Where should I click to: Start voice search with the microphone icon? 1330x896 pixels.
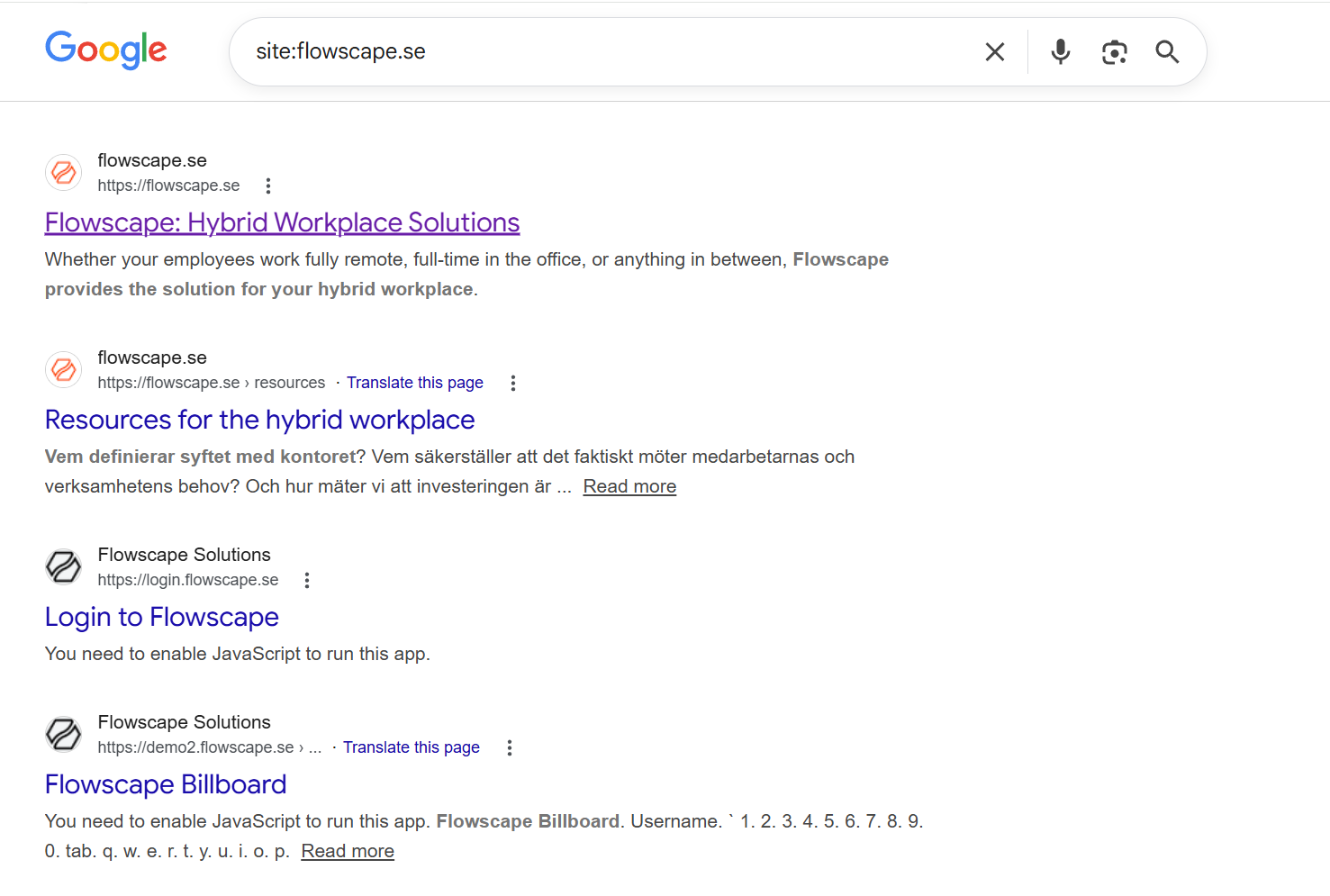pos(1061,52)
